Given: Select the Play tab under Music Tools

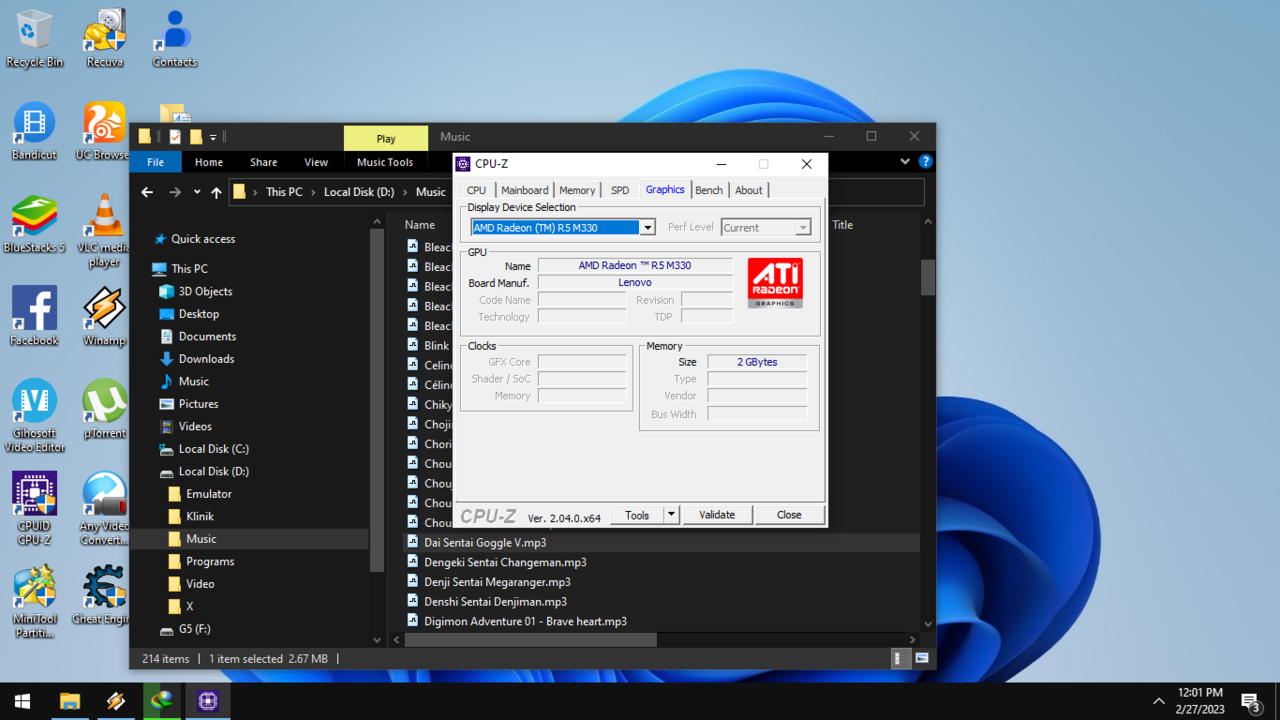Looking at the screenshot, I should (386, 138).
